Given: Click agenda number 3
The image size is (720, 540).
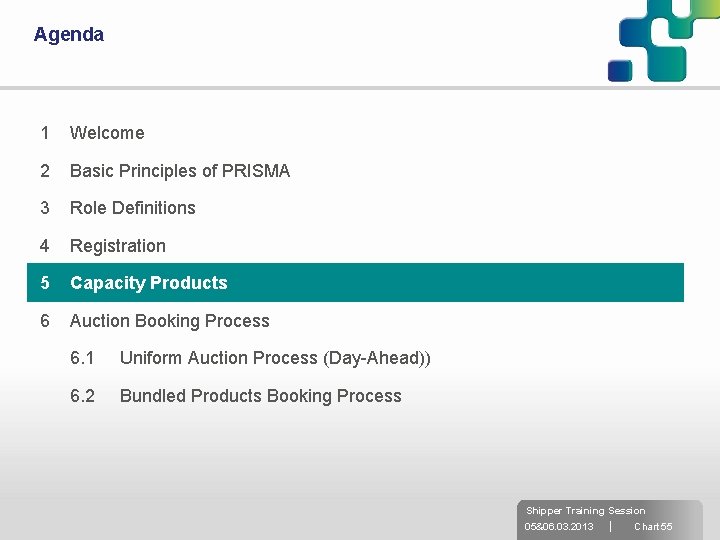Looking at the screenshot, I should 45,208.
